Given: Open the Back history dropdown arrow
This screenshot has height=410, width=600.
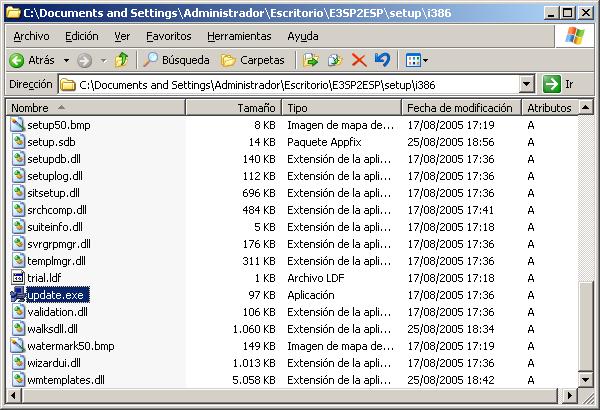Looking at the screenshot, I should (65, 60).
